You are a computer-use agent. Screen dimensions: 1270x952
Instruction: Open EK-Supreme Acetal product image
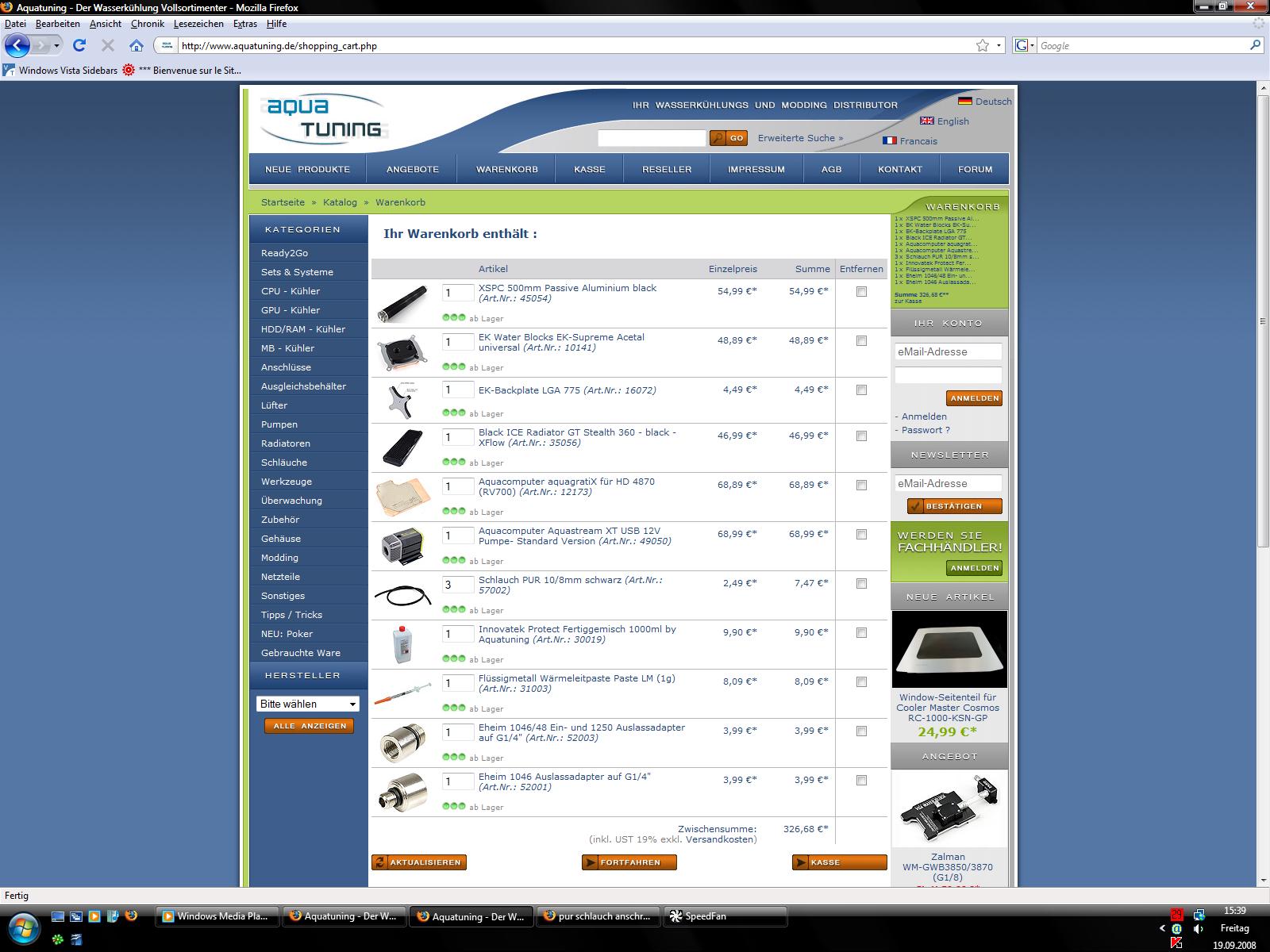point(403,353)
